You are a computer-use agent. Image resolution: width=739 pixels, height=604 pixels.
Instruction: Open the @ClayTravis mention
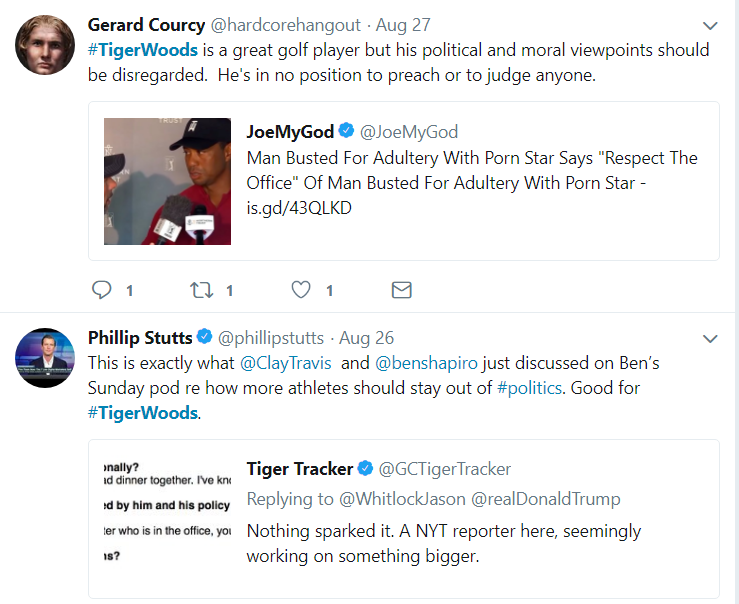point(286,363)
